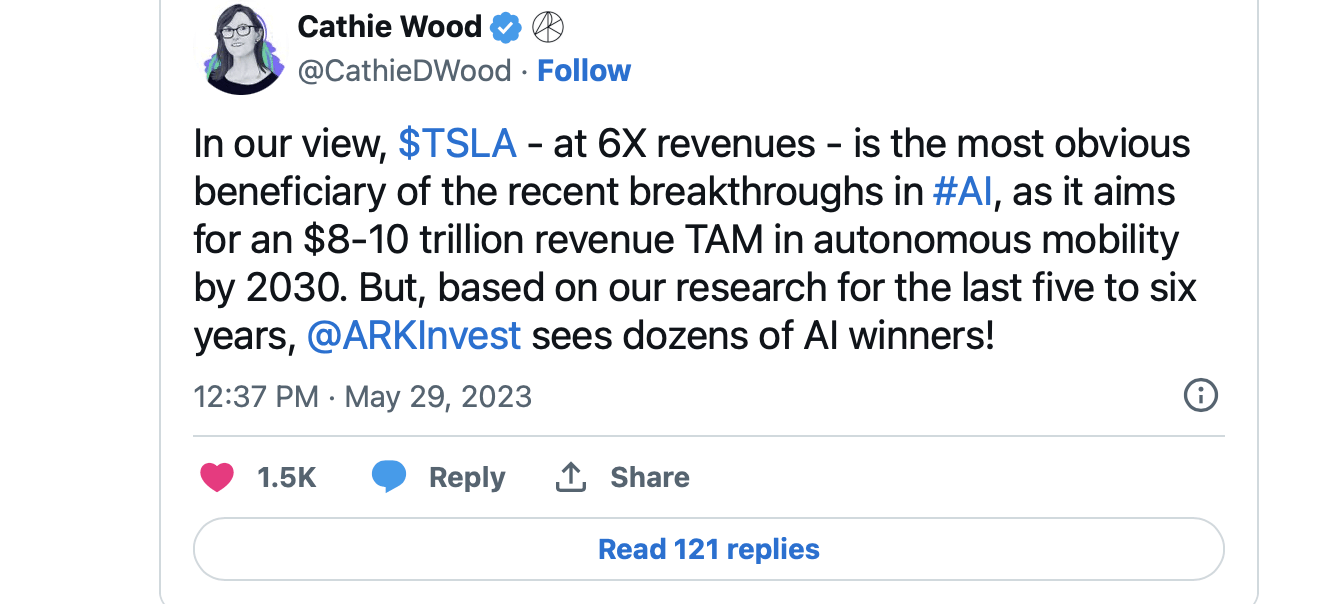Click the blue verified checkmark badge
Image resolution: width=1340 pixels, height=604 pixels.
[507, 27]
